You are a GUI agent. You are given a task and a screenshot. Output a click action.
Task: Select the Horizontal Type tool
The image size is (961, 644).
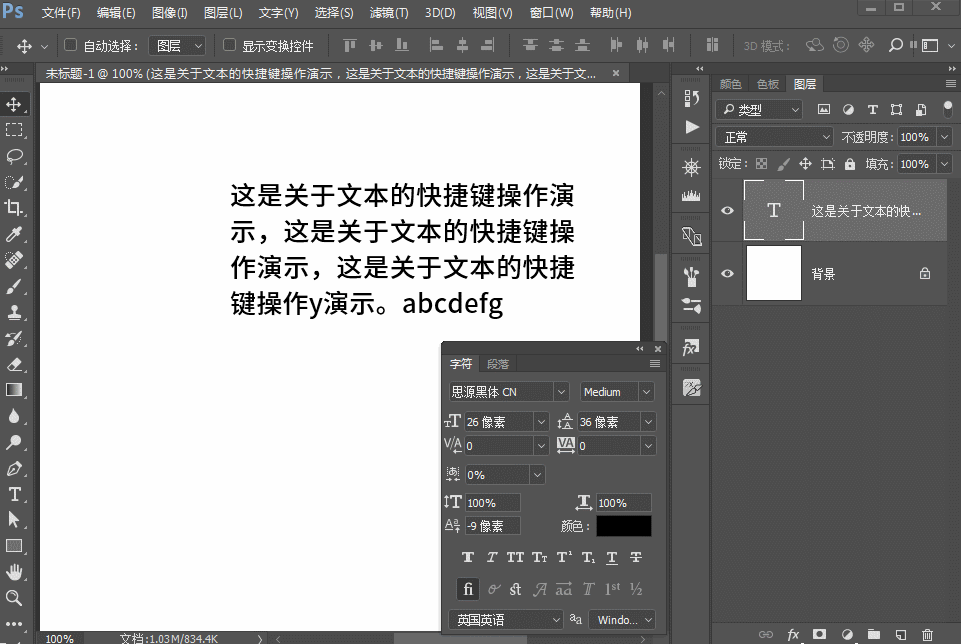tap(15, 494)
